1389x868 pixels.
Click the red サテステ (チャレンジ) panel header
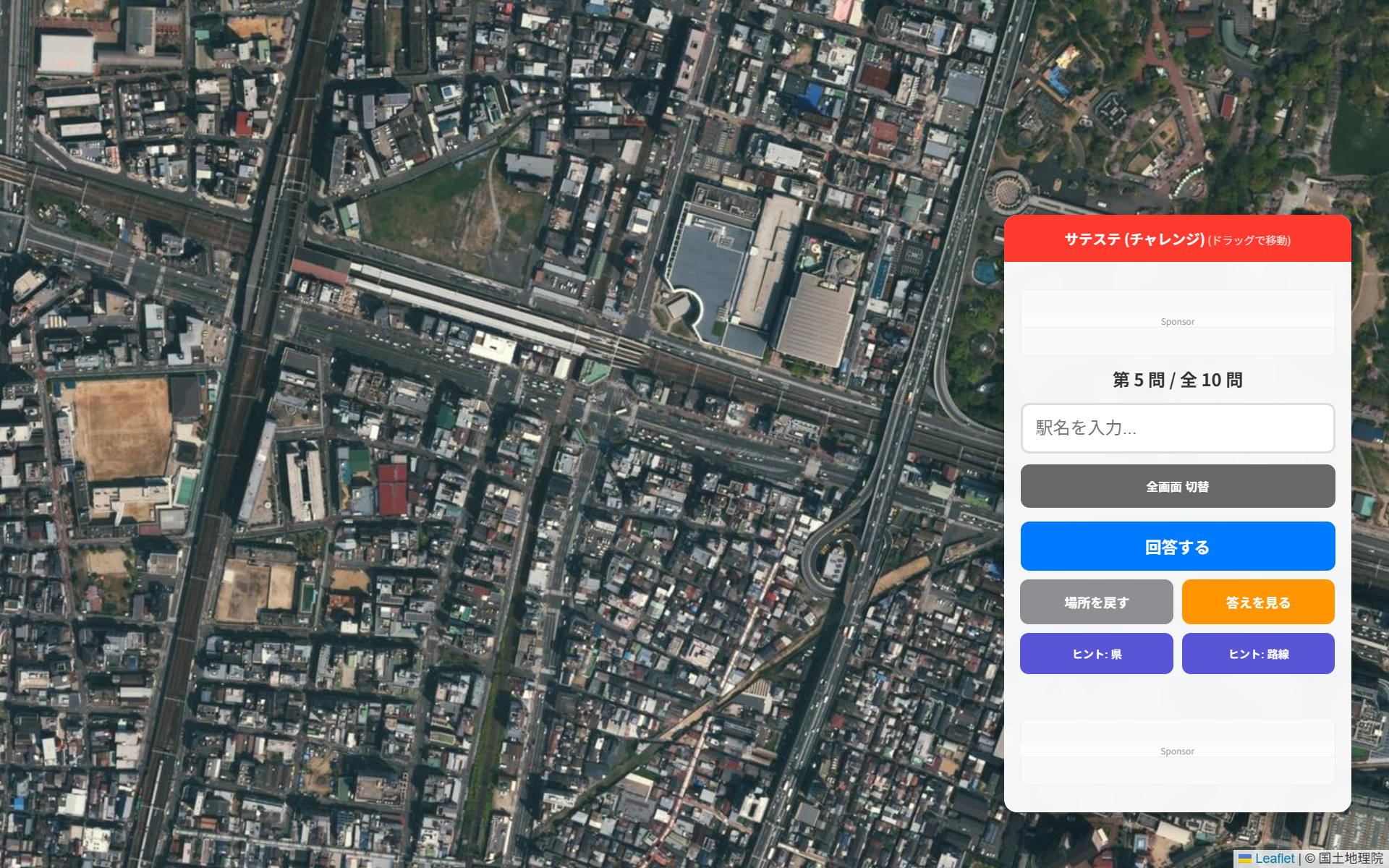[x=1178, y=239]
